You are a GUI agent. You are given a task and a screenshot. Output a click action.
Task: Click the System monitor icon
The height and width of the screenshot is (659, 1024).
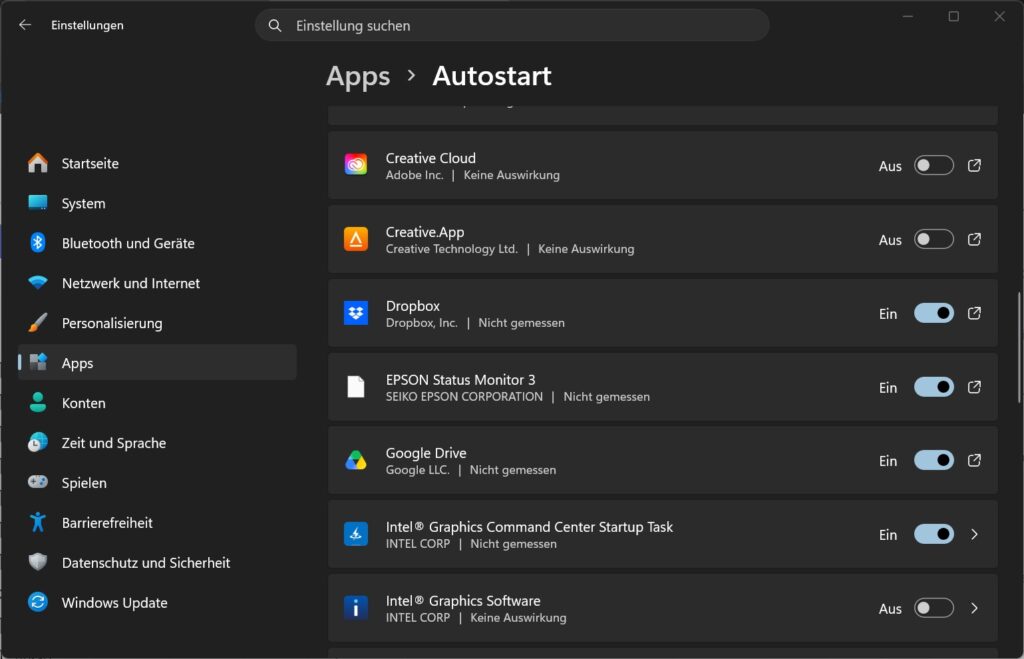(38, 202)
